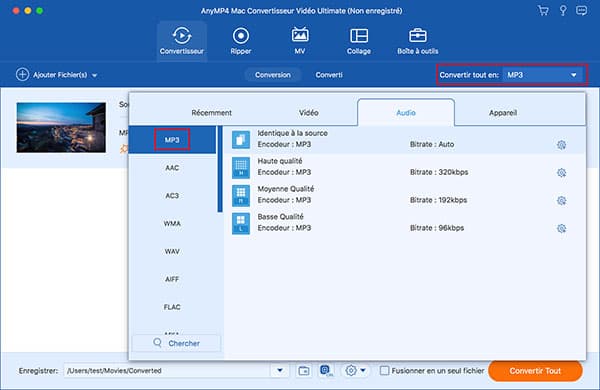Open custom settings for Identique à la source
Image resolution: width=600 pixels, height=390 pixels.
pyautogui.click(x=561, y=145)
